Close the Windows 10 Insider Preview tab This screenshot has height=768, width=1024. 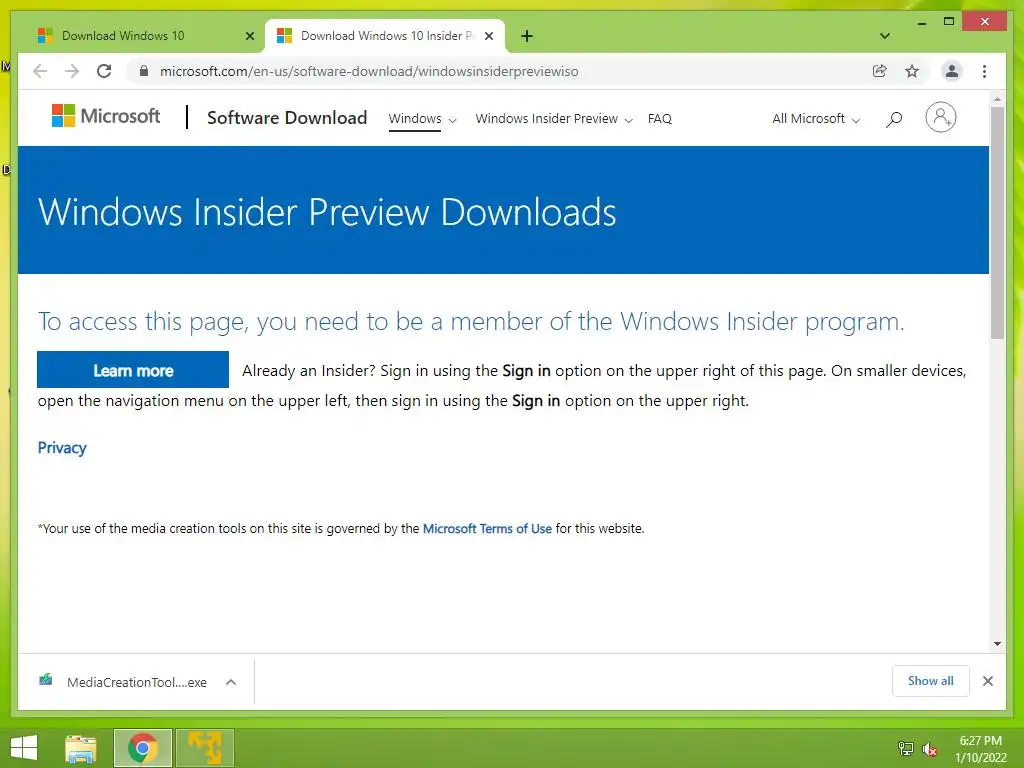488,36
